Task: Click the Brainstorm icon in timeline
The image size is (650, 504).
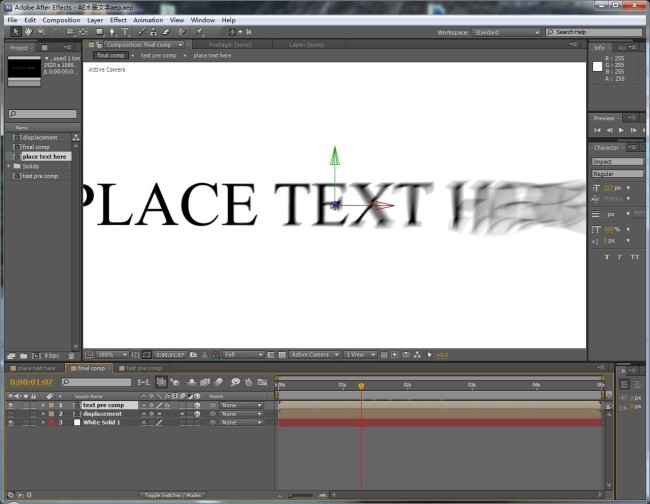Action: [x=235, y=382]
